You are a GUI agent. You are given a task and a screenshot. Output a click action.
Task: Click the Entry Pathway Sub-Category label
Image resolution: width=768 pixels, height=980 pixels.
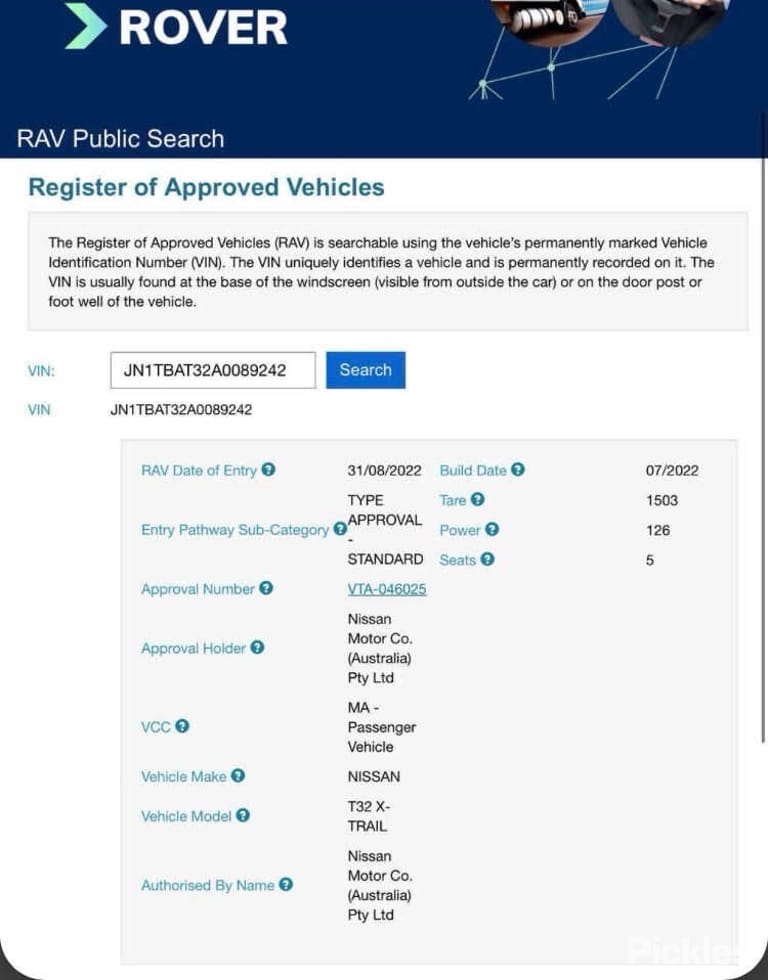tap(235, 530)
